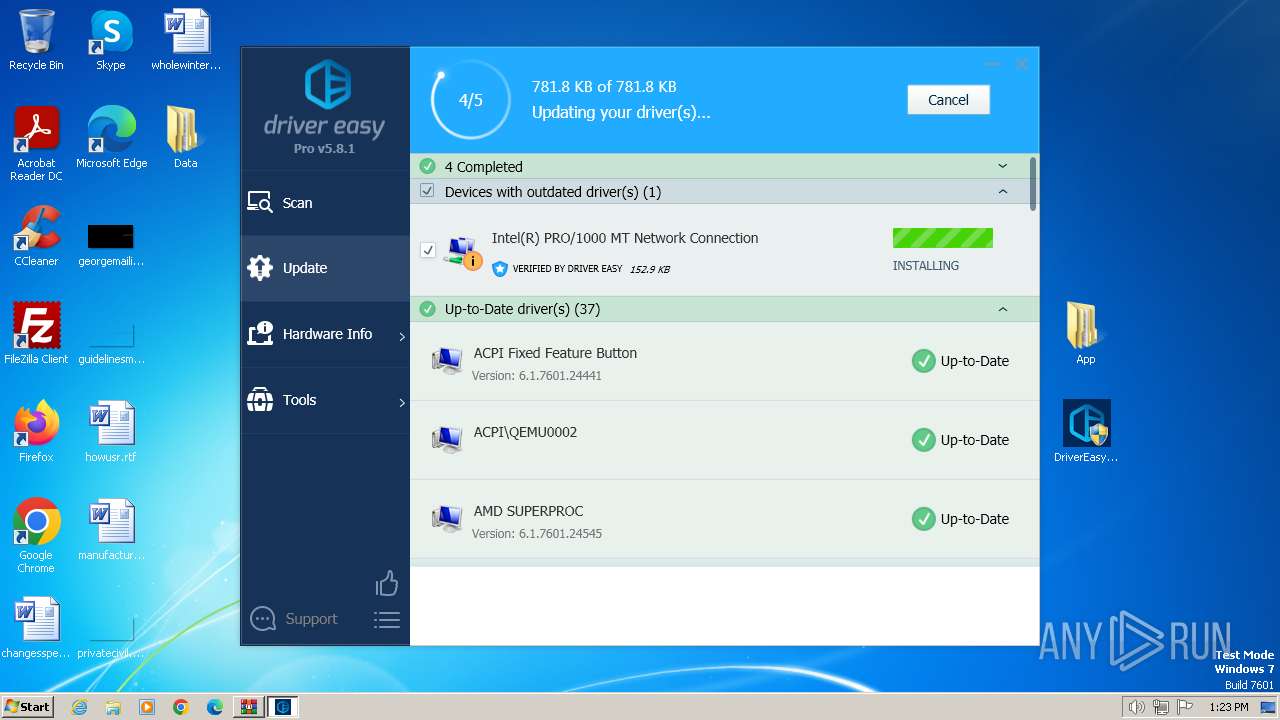Viewport: 1280px width, 720px height.
Task: Click the ACPI\QEMU0002 device icon
Action: 446,440
